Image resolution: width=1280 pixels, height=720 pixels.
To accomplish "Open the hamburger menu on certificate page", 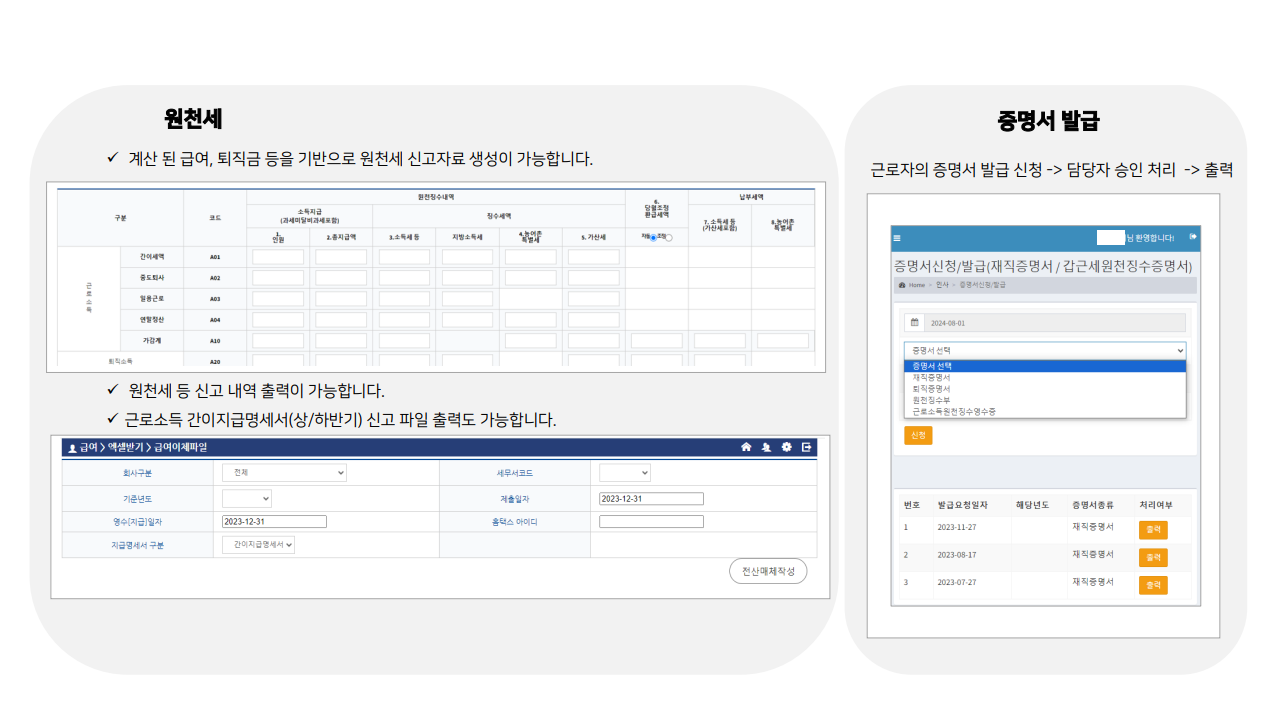I will [897, 238].
